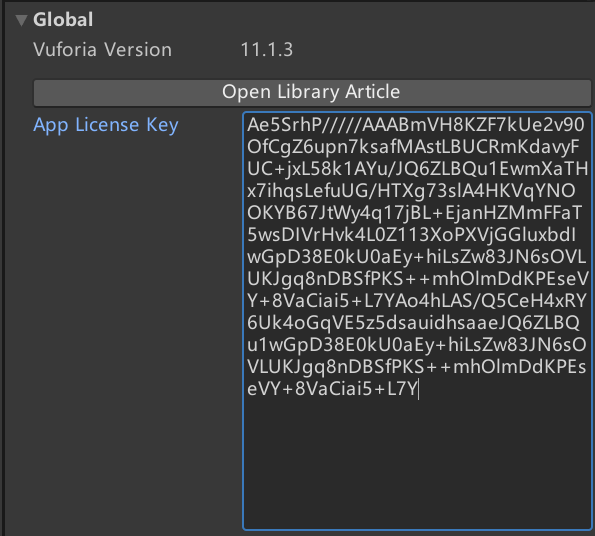This screenshot has width=595, height=536.
Task: Click the Open Library Article button
Action: tap(312, 92)
